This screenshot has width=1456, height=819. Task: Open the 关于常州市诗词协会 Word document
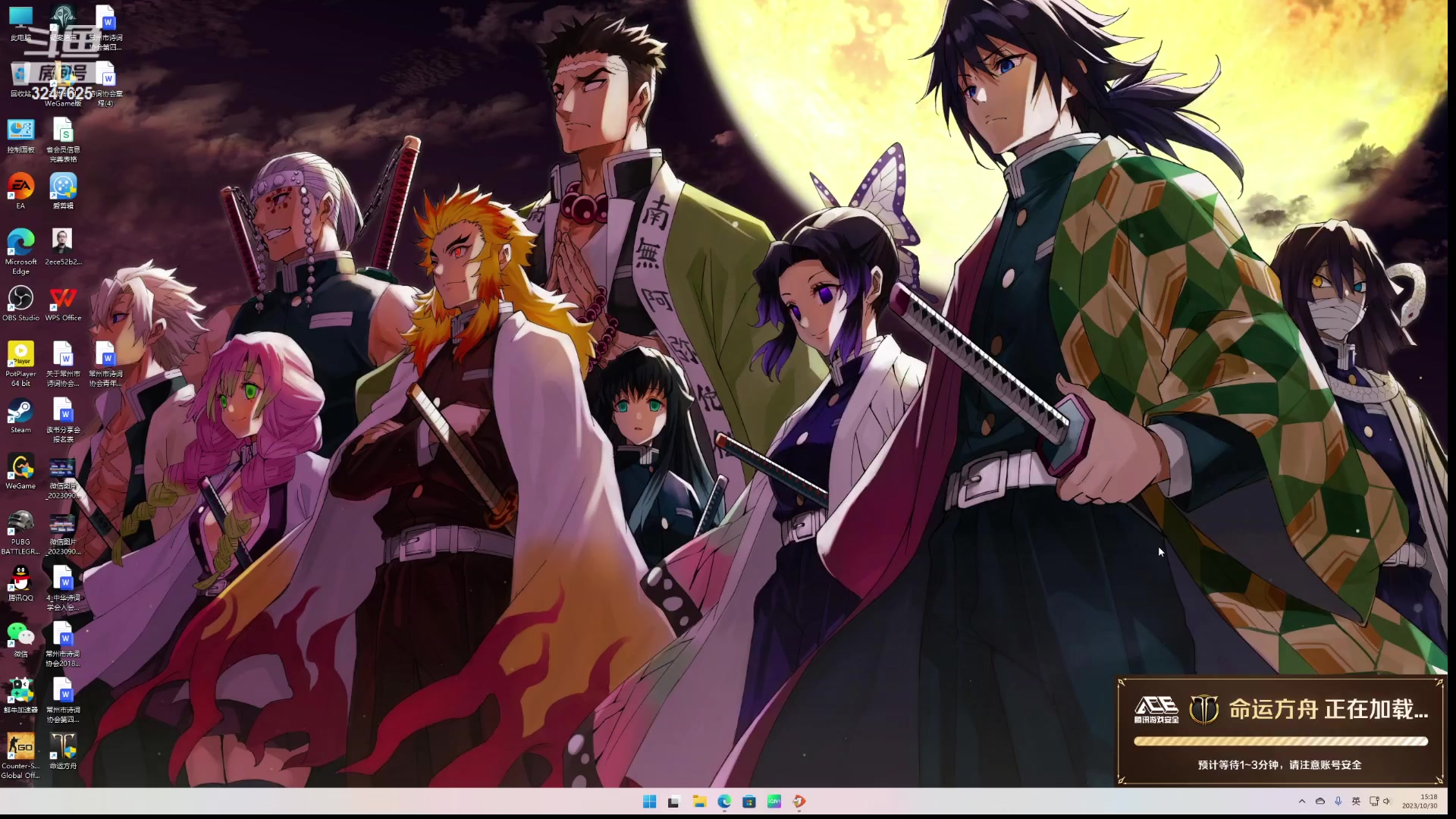[63, 364]
